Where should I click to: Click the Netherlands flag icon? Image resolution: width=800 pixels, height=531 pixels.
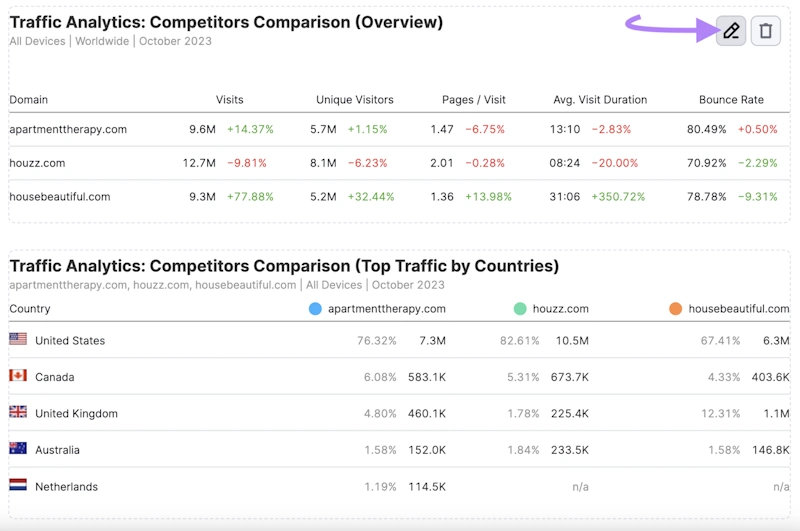[18, 485]
